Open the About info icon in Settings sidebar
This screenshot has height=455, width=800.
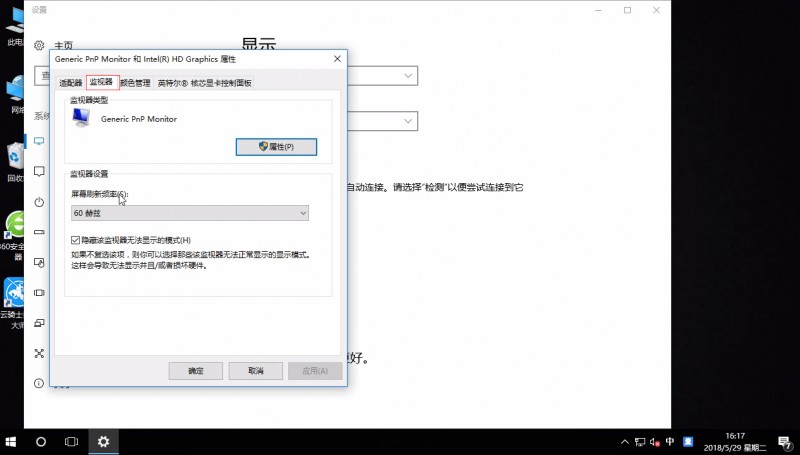[x=39, y=383]
